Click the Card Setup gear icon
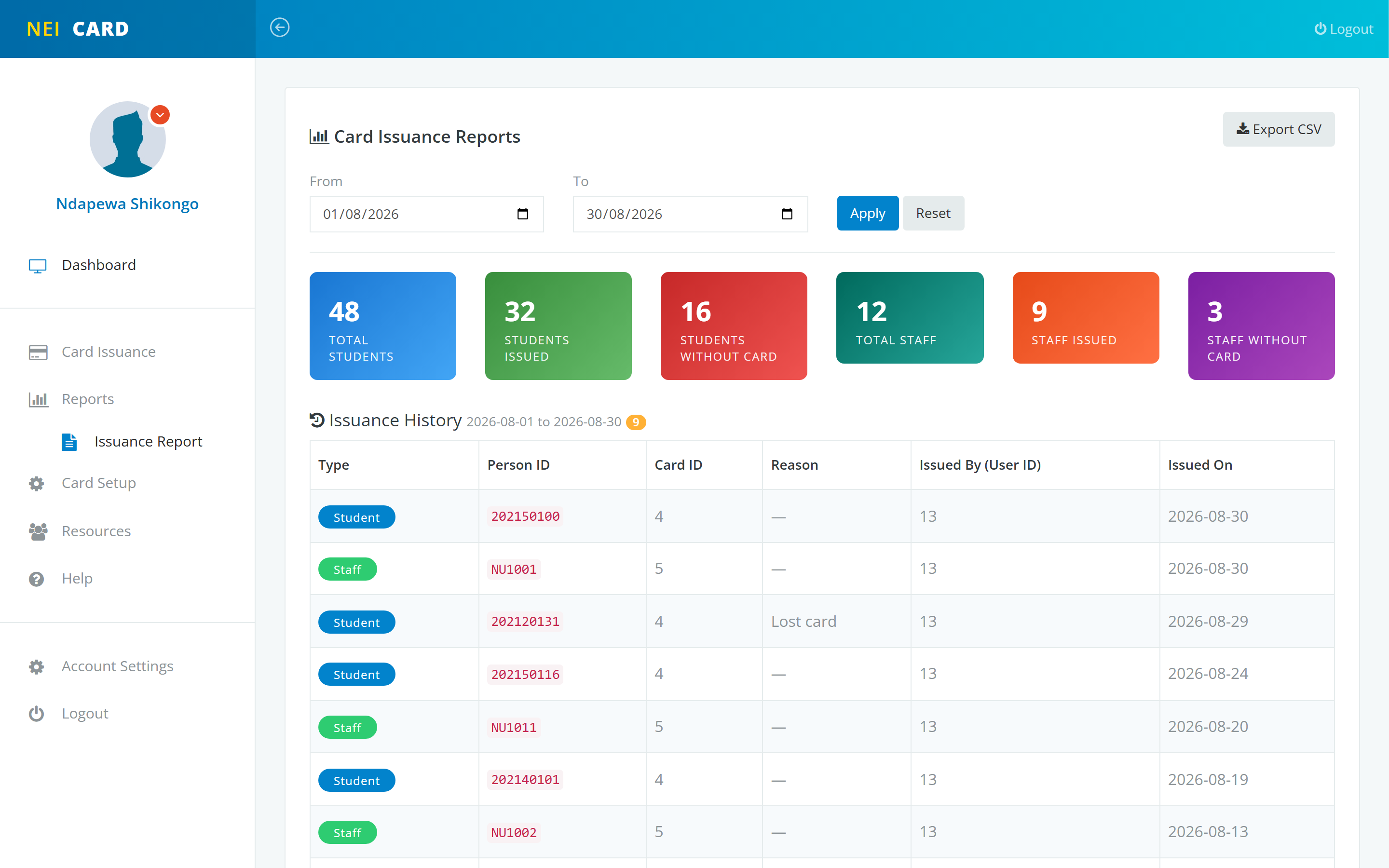 (x=37, y=483)
